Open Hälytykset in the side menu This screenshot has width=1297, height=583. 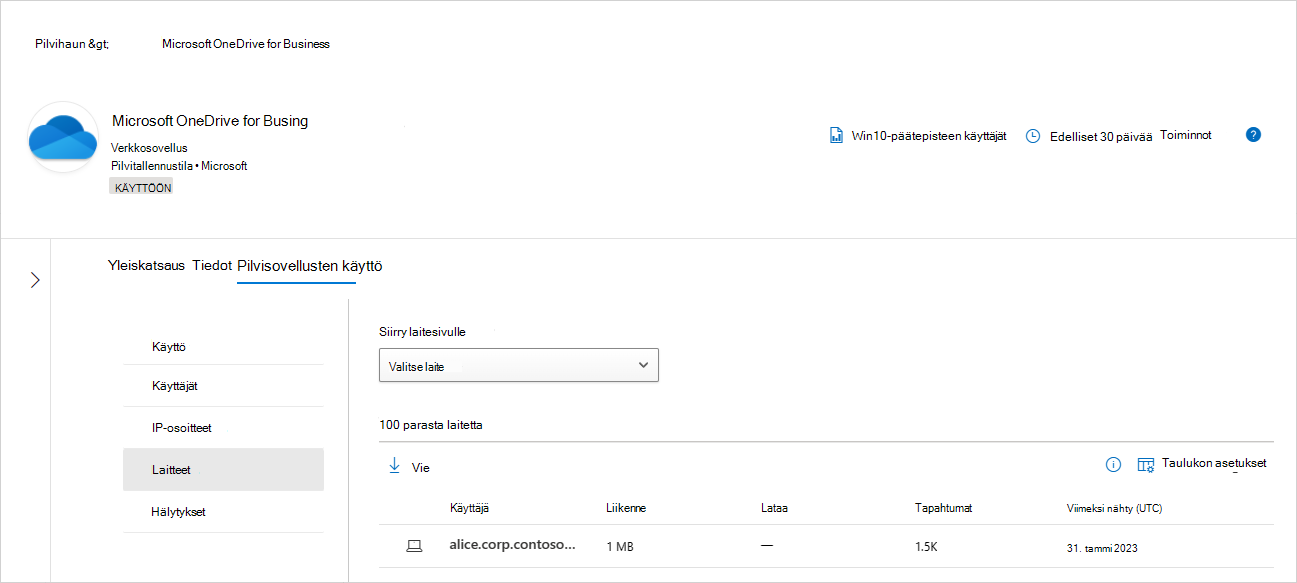(x=223, y=512)
